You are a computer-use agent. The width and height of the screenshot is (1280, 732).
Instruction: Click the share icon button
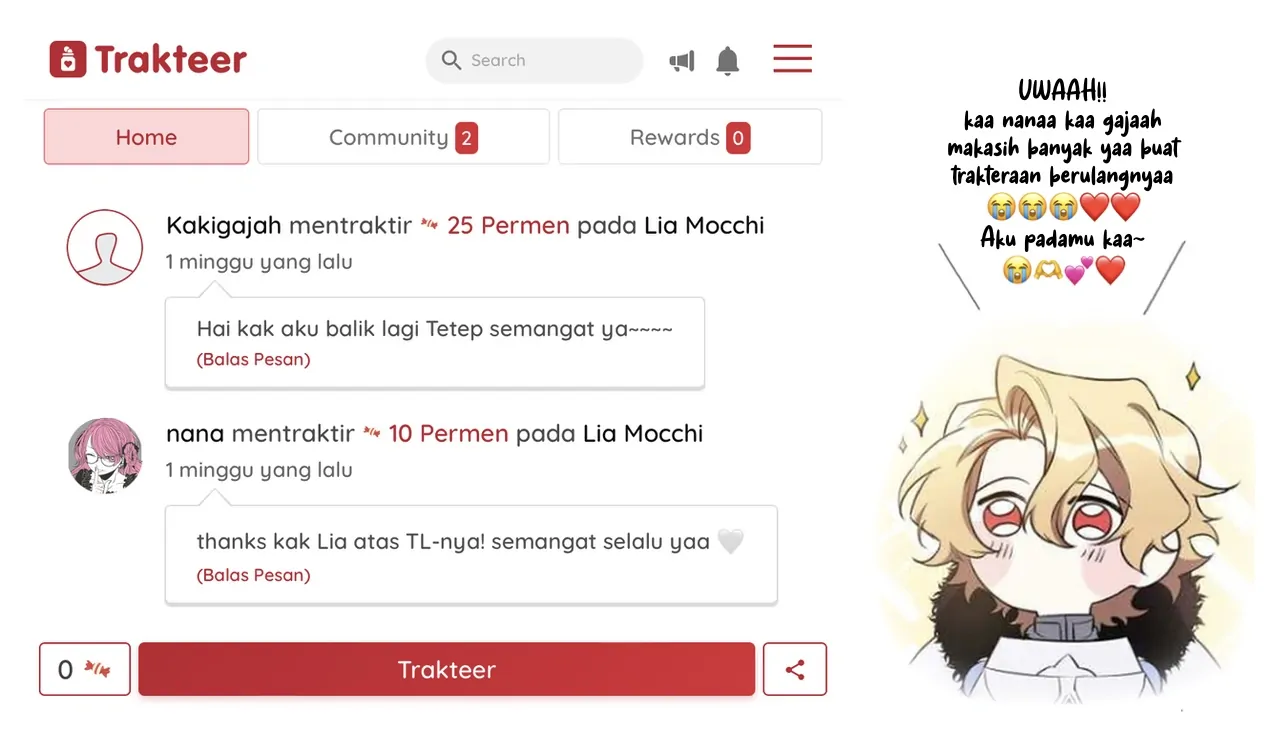pos(795,669)
